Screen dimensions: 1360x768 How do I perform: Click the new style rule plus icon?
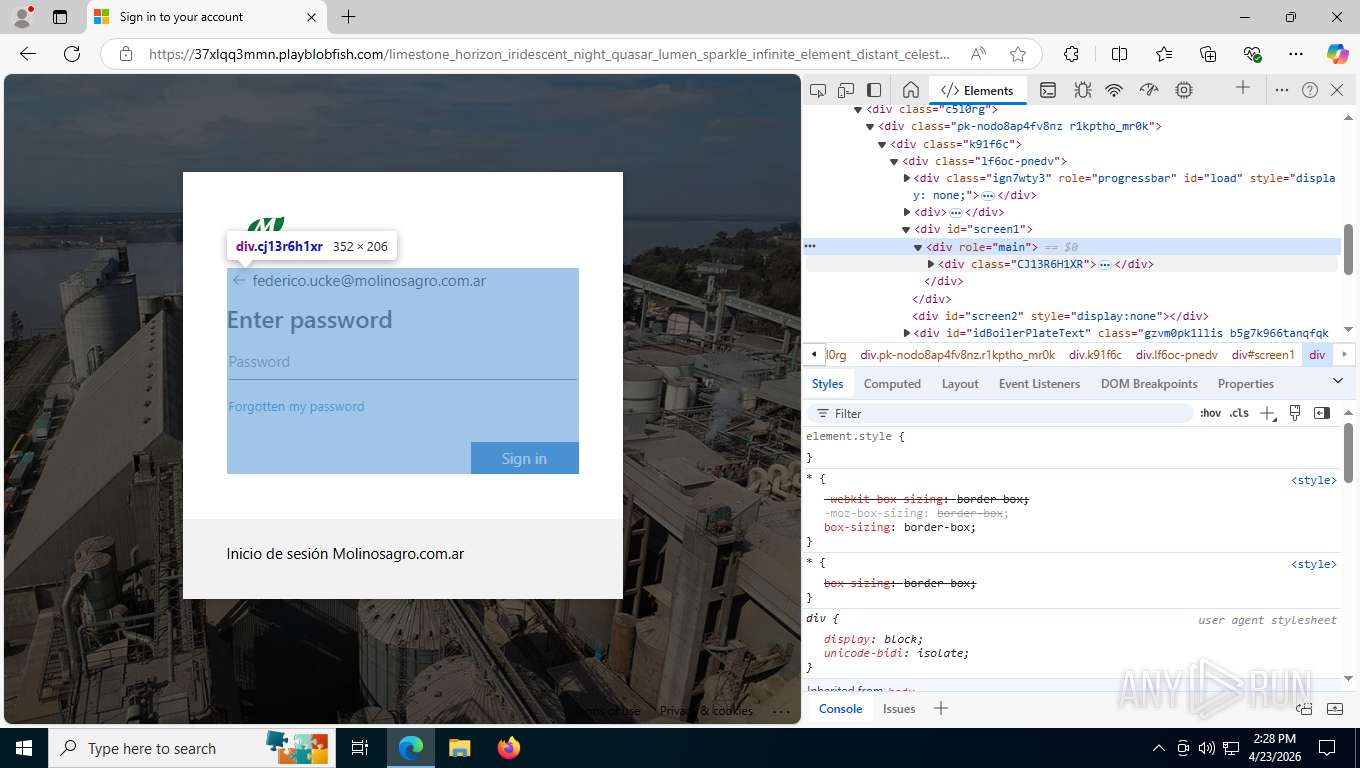pyautogui.click(x=1267, y=413)
